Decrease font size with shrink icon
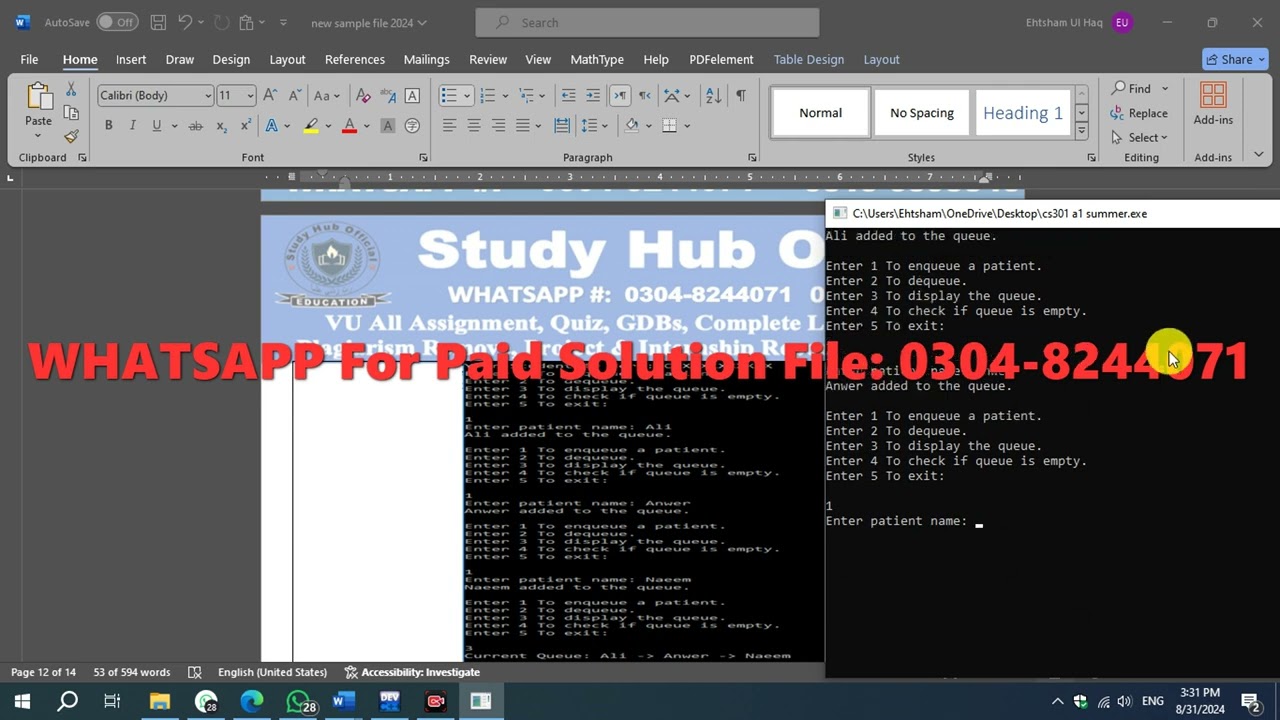 point(295,96)
